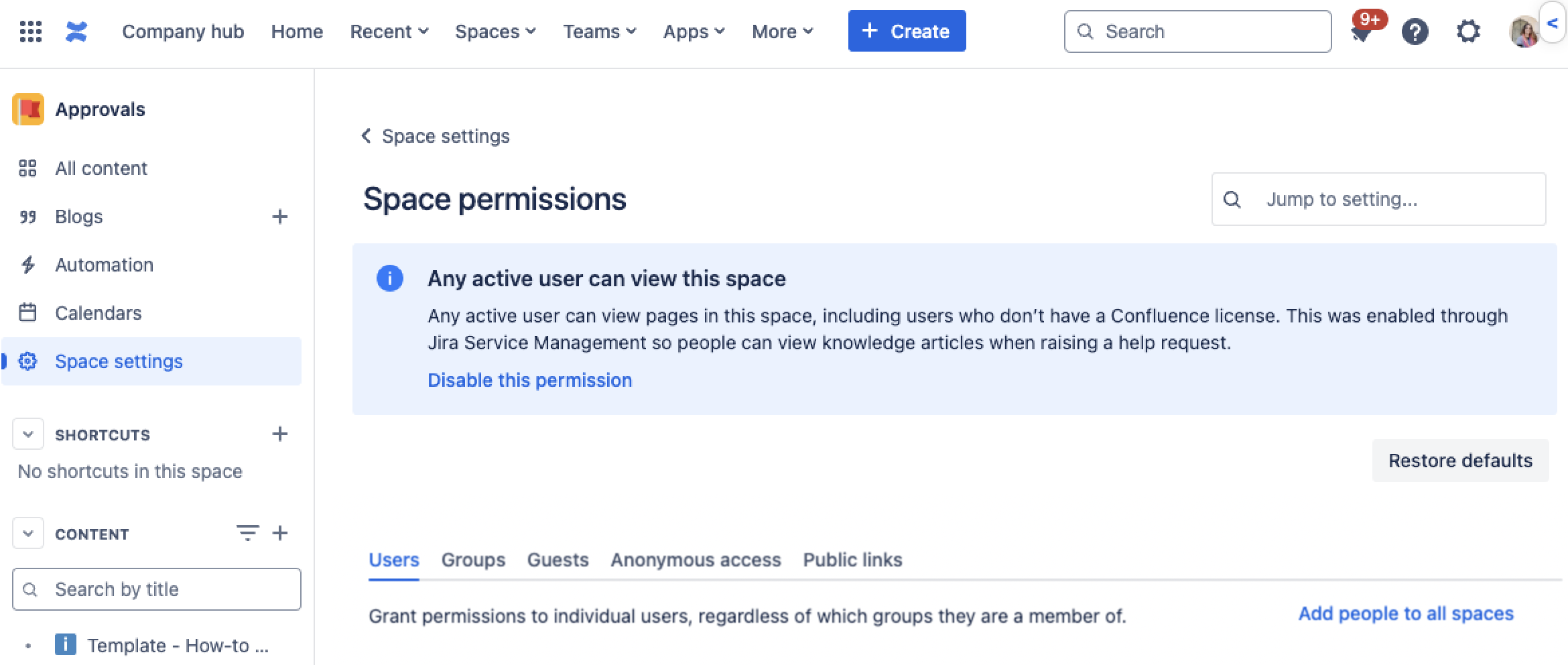Screen dimensions: 1568x665
Task: Click Restore defaults
Action: tap(1460, 461)
